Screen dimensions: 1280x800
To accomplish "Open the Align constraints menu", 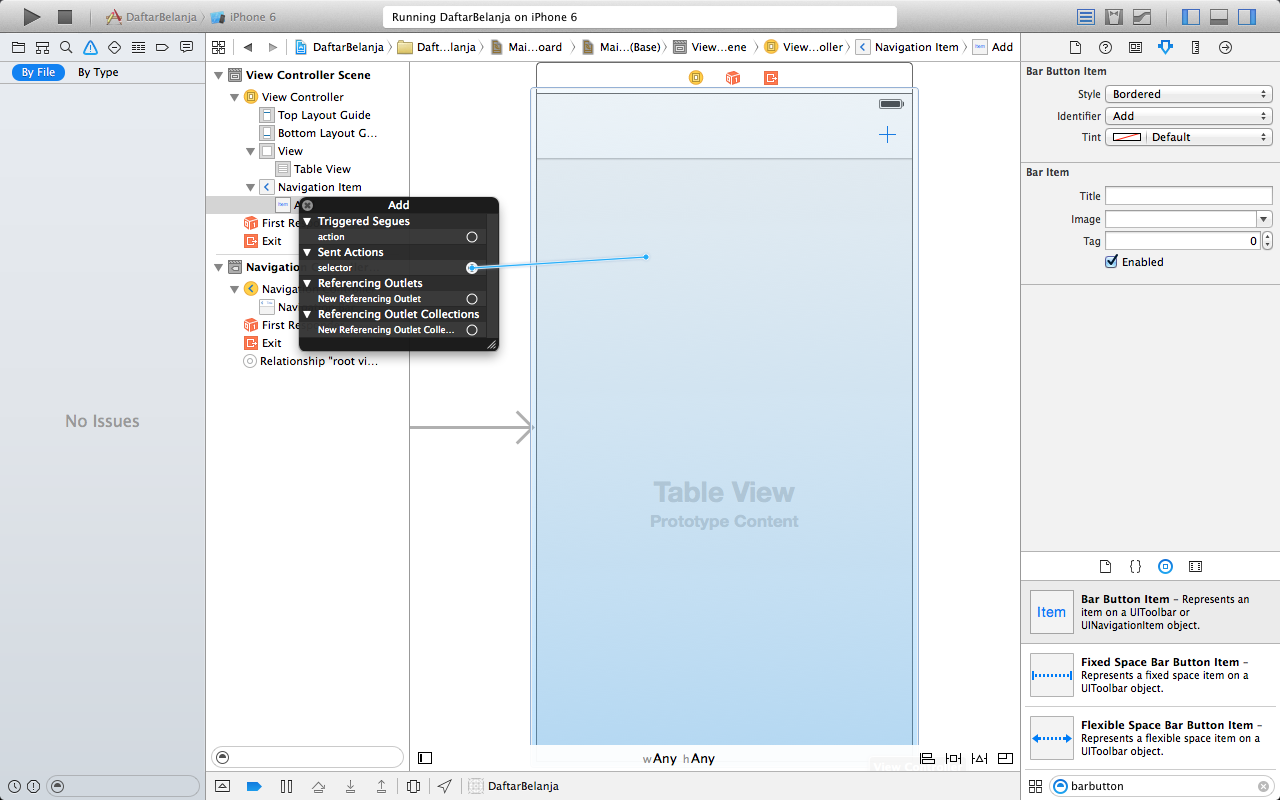I will click(x=925, y=758).
